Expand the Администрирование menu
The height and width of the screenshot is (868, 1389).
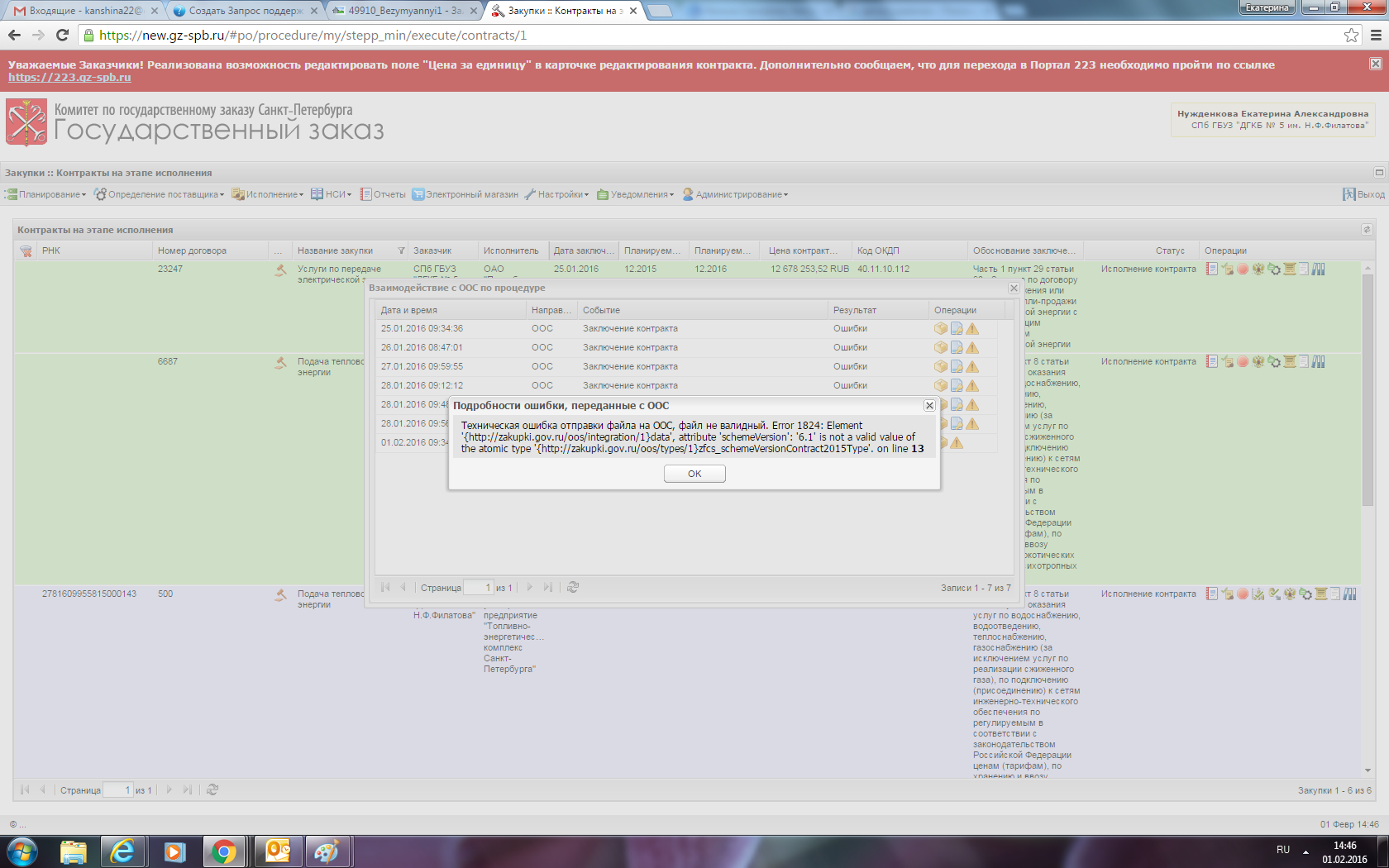735,194
